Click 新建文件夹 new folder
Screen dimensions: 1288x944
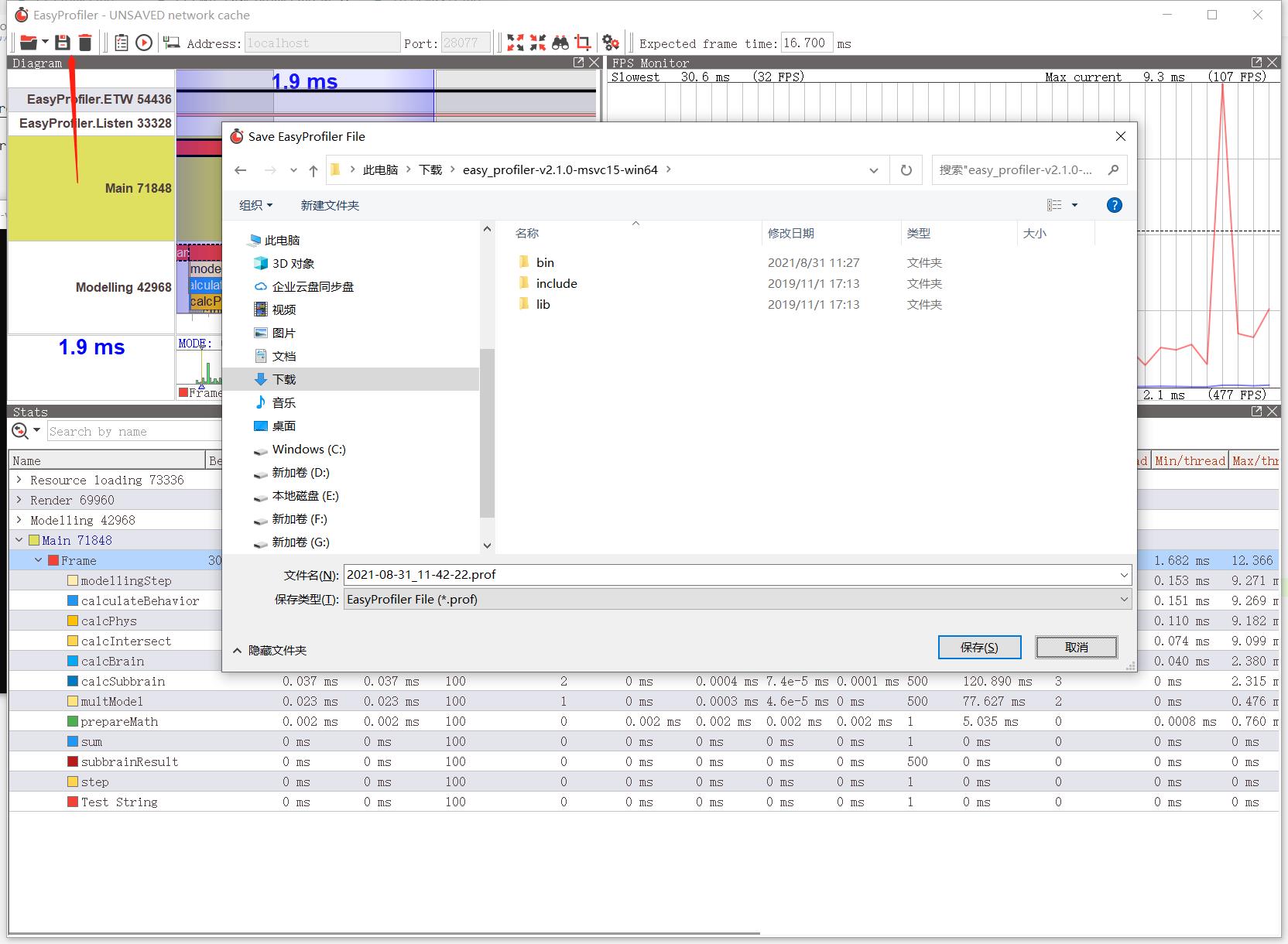(330, 205)
